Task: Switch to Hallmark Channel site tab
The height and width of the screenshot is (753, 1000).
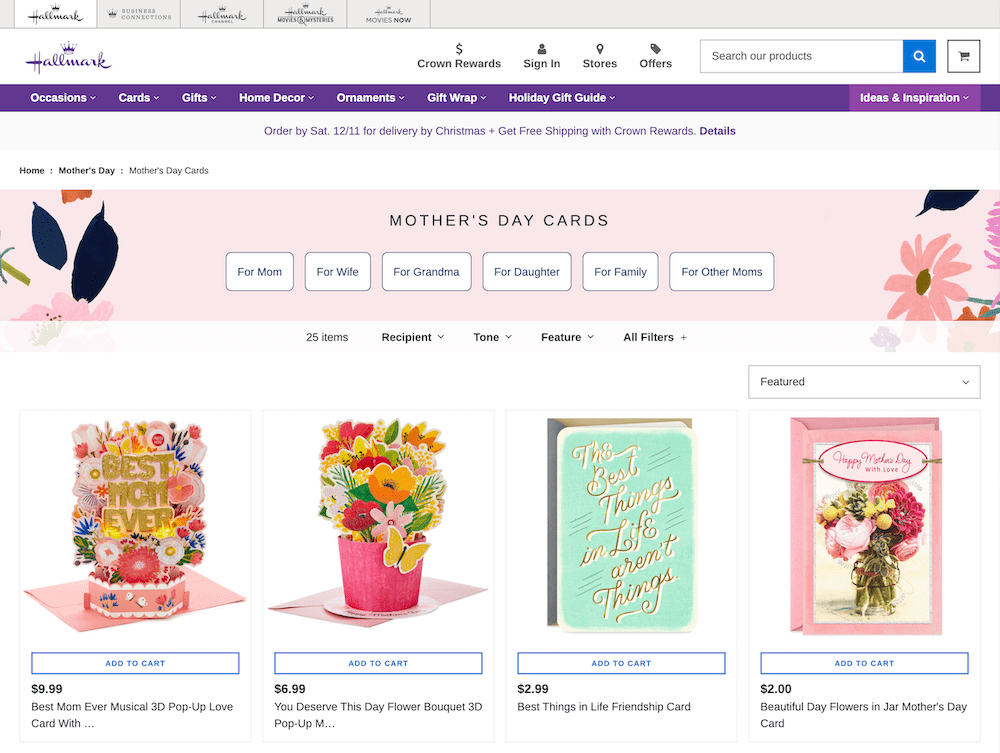Action: pyautogui.click(x=222, y=14)
